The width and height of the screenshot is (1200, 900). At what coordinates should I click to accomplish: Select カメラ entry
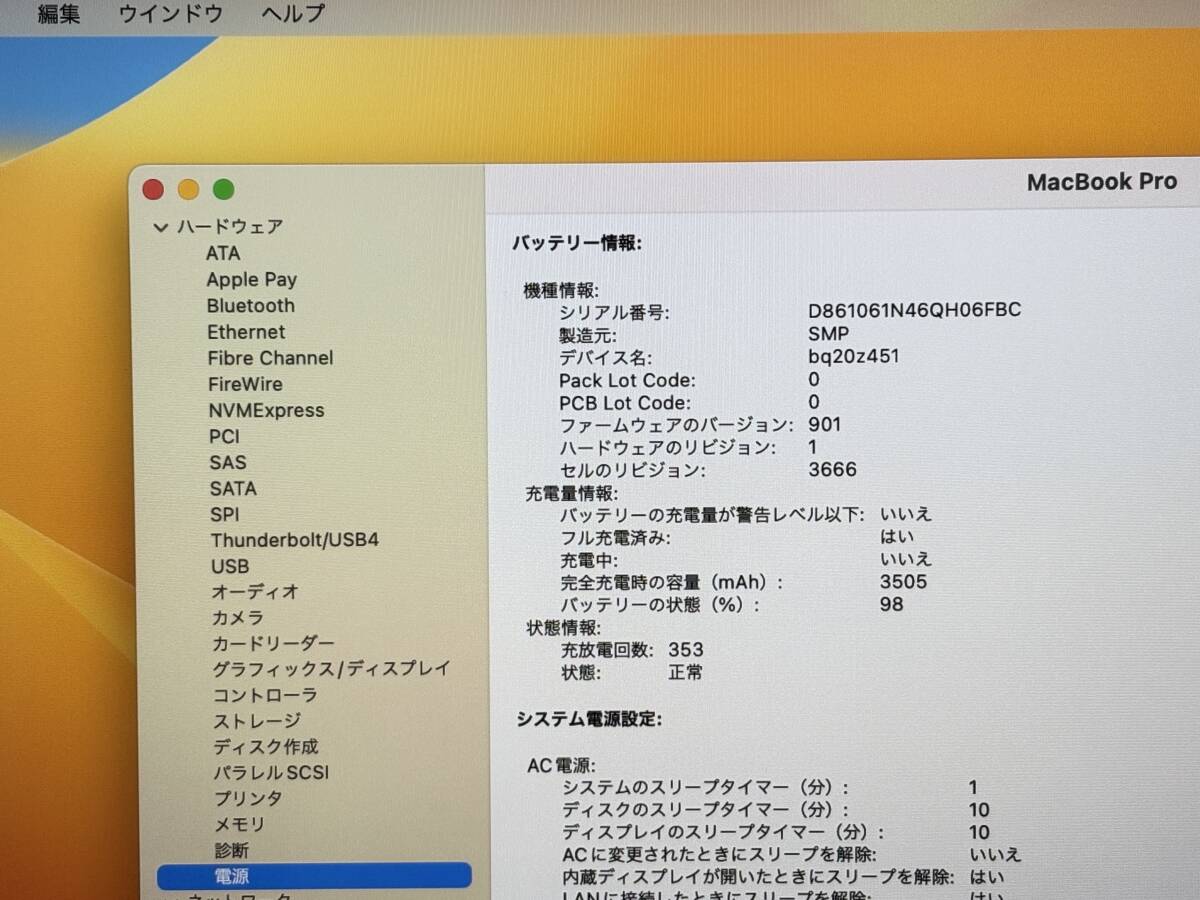click(238, 618)
